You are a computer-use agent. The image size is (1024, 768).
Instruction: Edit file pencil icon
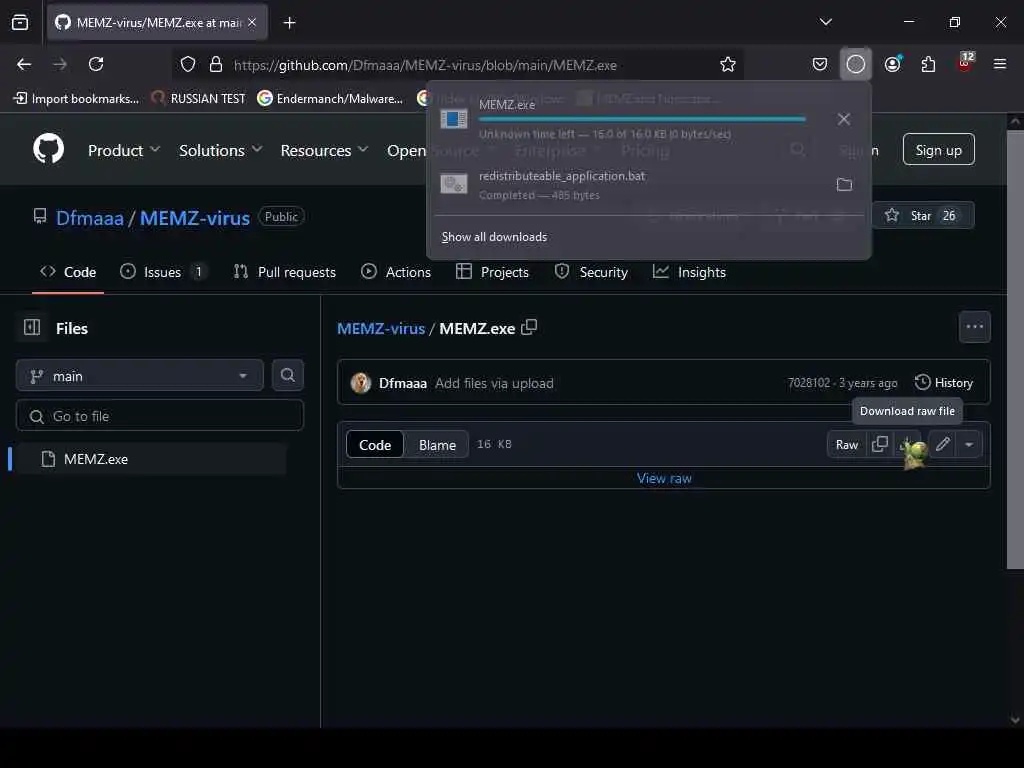pyautogui.click(x=942, y=444)
